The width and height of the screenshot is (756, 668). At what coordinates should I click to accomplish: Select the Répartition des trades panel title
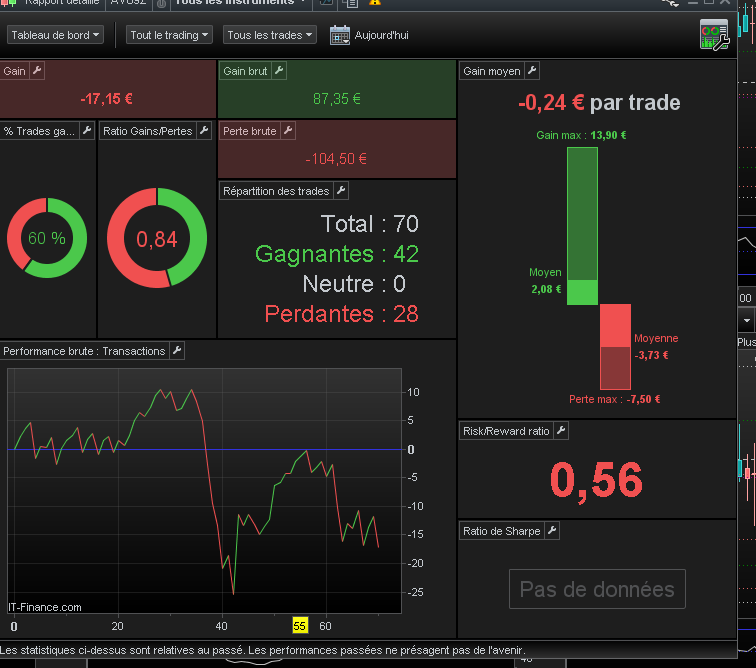(276, 191)
